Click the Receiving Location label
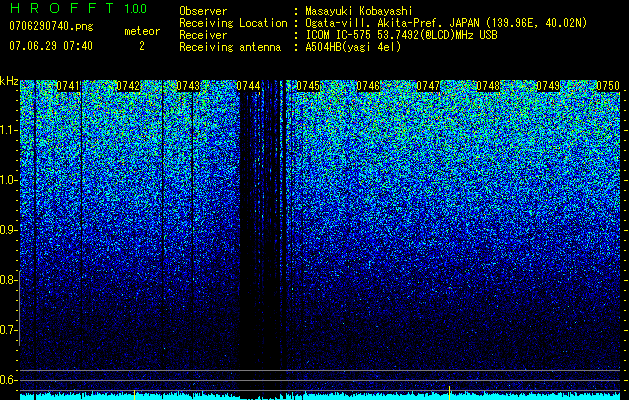 point(233,23)
